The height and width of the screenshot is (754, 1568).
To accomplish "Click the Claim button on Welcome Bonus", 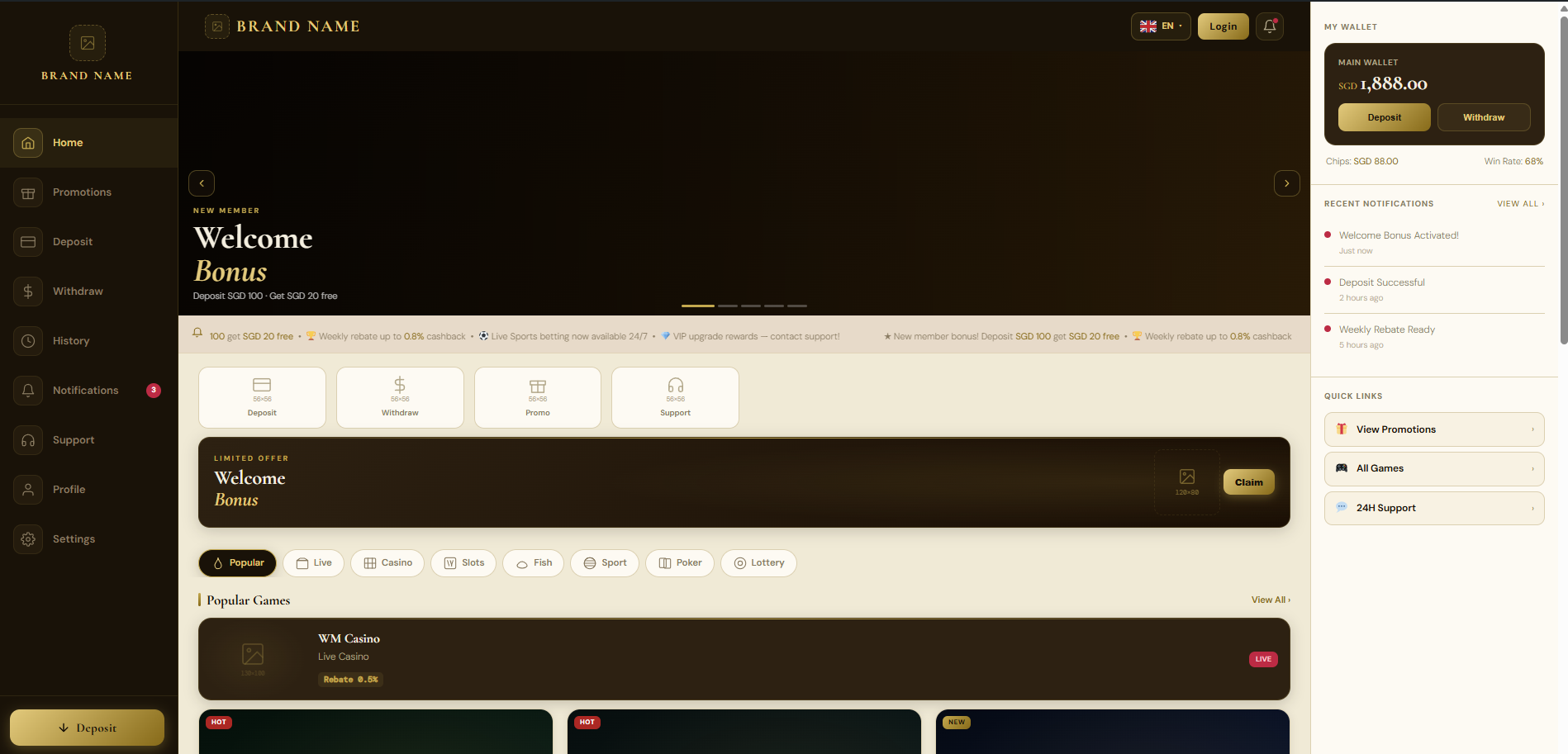I will coord(1249,482).
